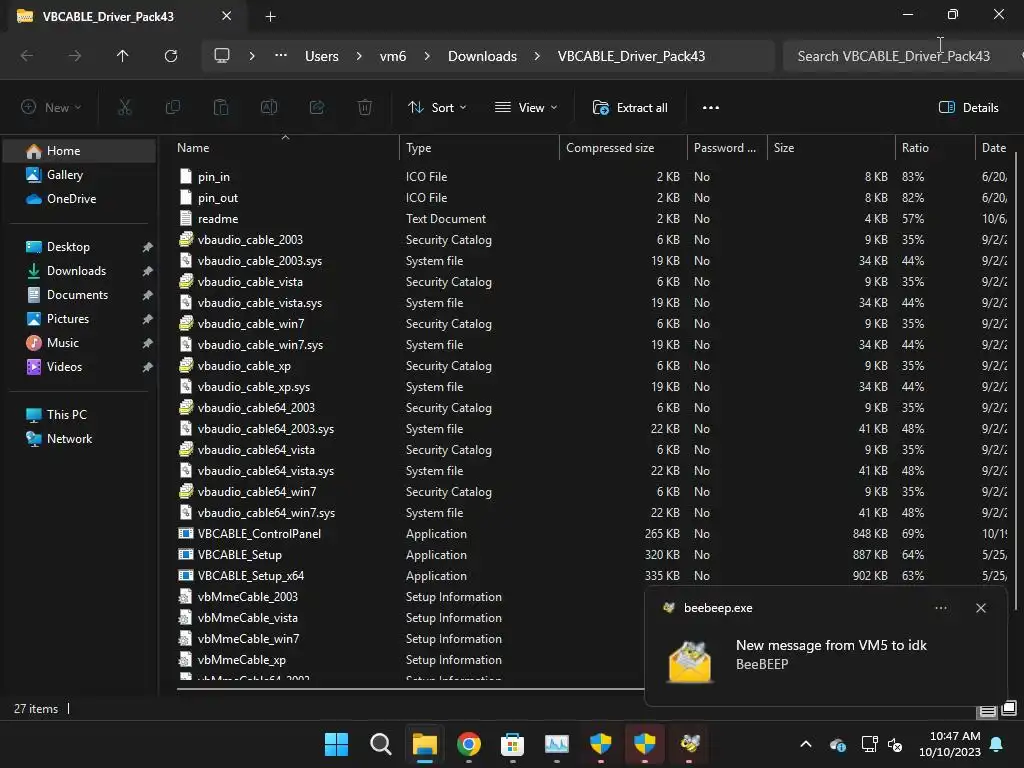Select vbaudio_cable_vista security catalog file
Image resolution: width=1024 pixels, height=768 pixels.
point(250,282)
